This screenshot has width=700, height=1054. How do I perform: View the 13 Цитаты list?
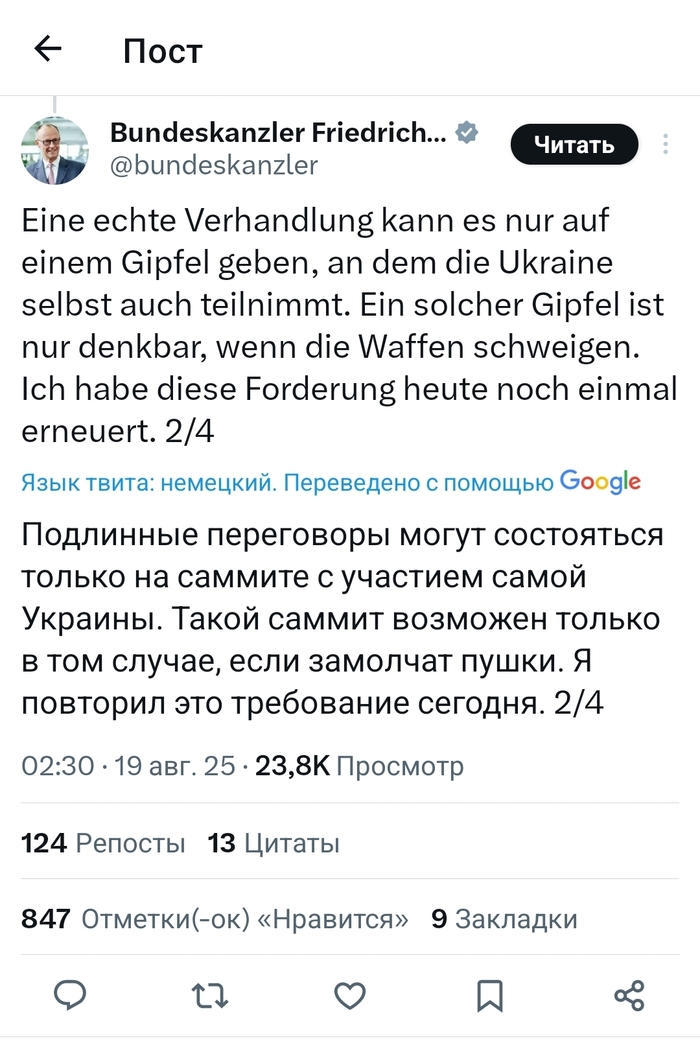click(273, 843)
